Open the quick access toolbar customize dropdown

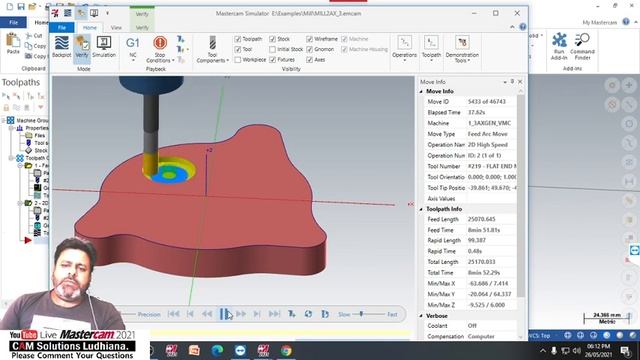click(107, 13)
